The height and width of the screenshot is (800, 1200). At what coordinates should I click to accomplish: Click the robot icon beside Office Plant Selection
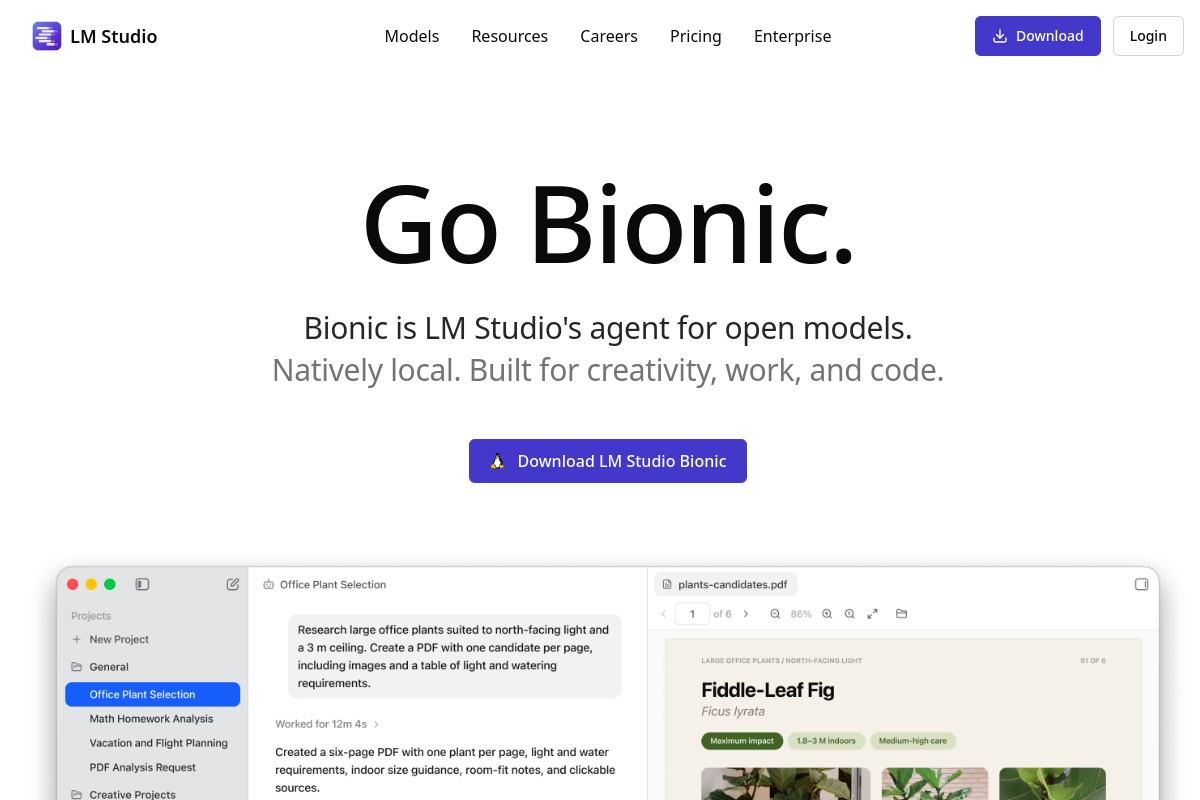[268, 584]
